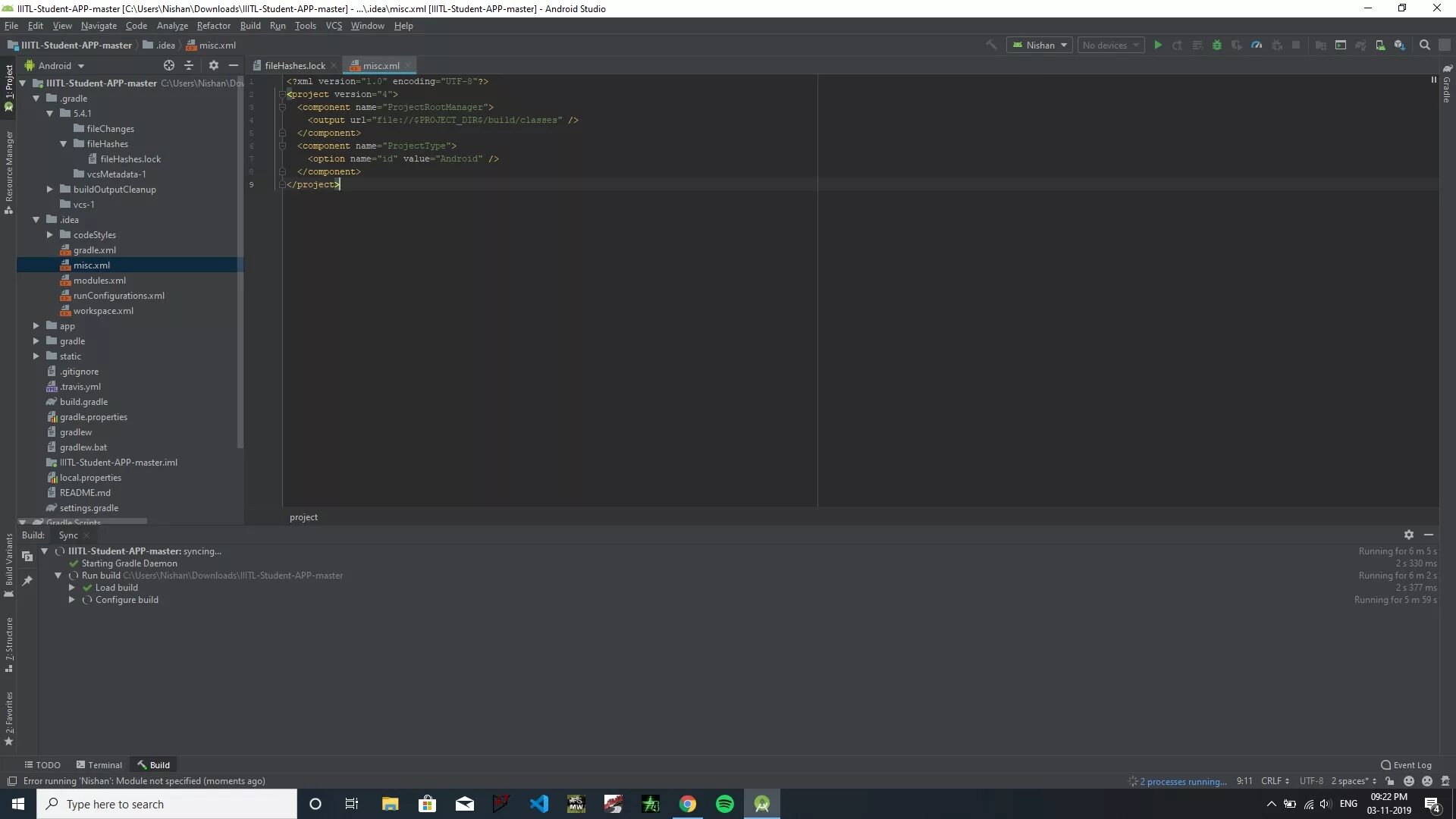Expand the app folder
1456x819 pixels.
click(36, 326)
